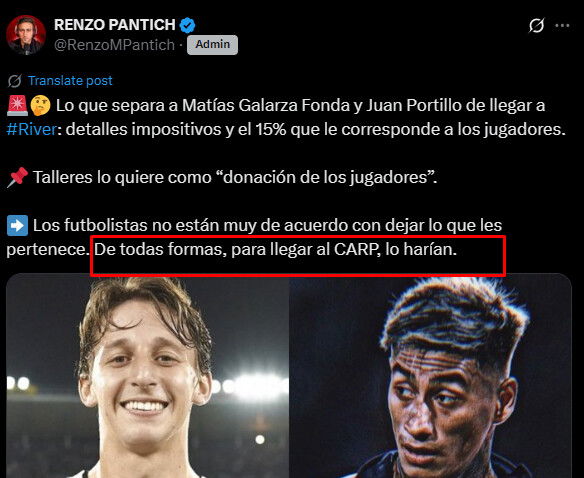Click the Grok icon beside Translate post
584x478 pixels.
(15, 81)
